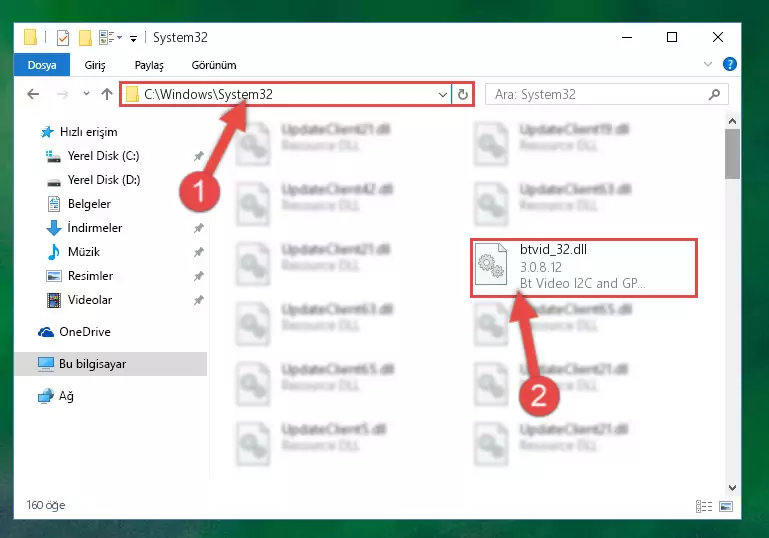This screenshot has width=769, height=538.
Task: Go back with the left arrow
Action: click(33, 94)
